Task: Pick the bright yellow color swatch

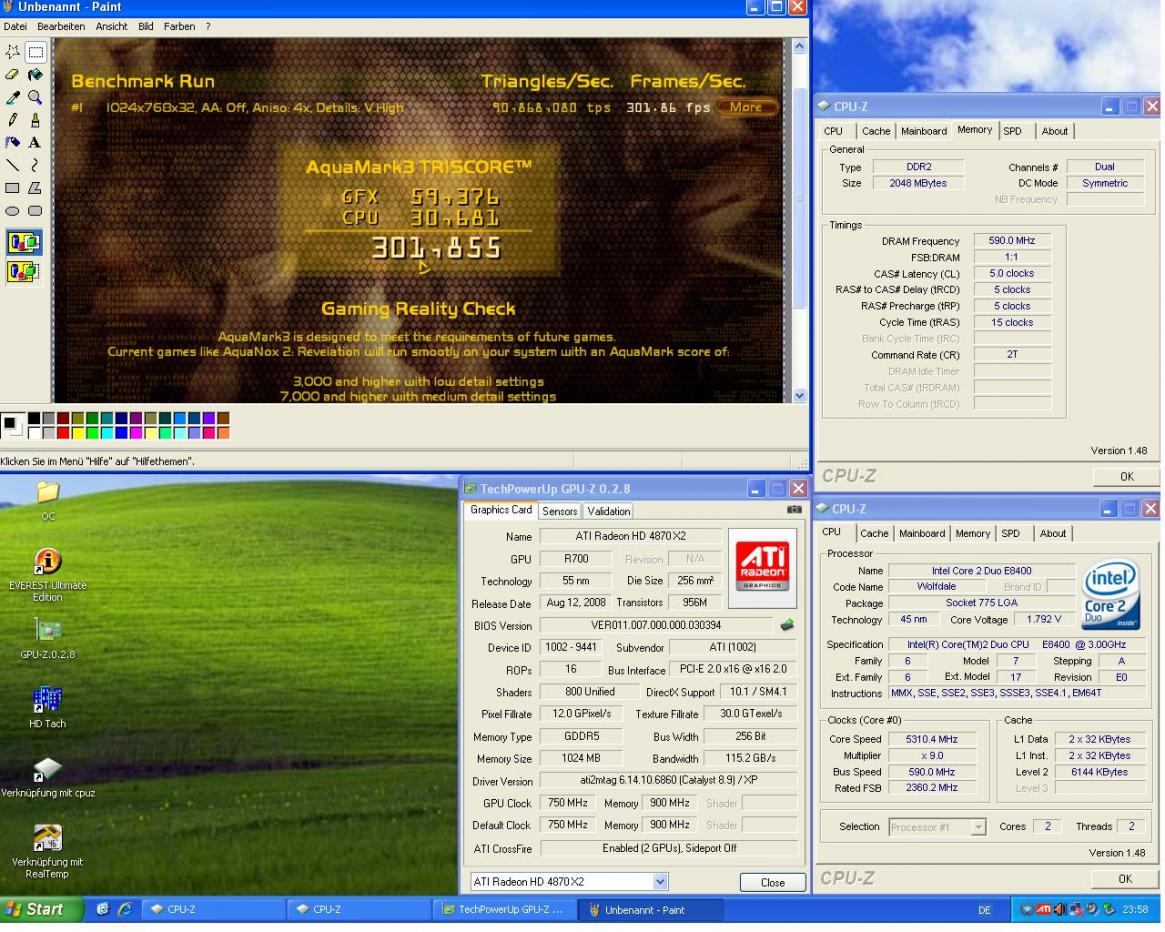Action: pos(77,433)
